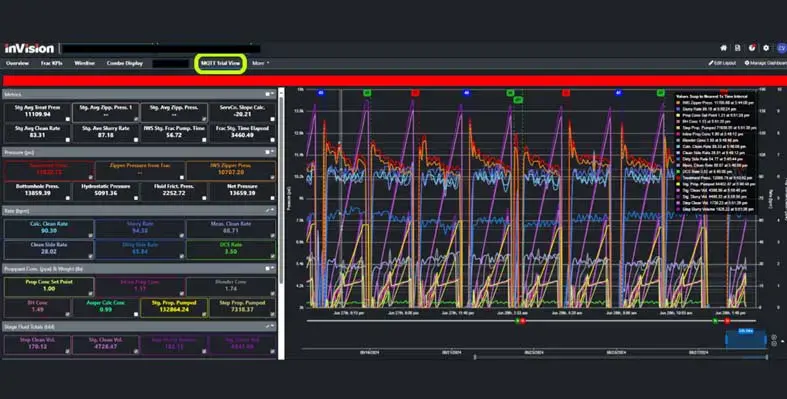This screenshot has width=787, height=399.
Task: Click the edit icon in Rate panel header
Action: (268, 210)
